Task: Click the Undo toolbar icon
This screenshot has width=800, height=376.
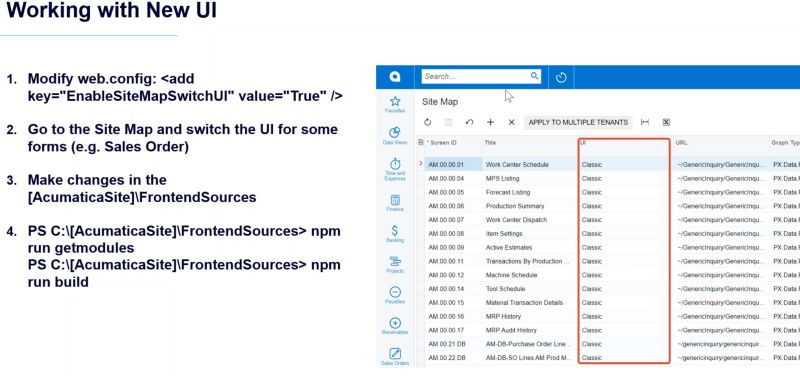Action: (469, 122)
